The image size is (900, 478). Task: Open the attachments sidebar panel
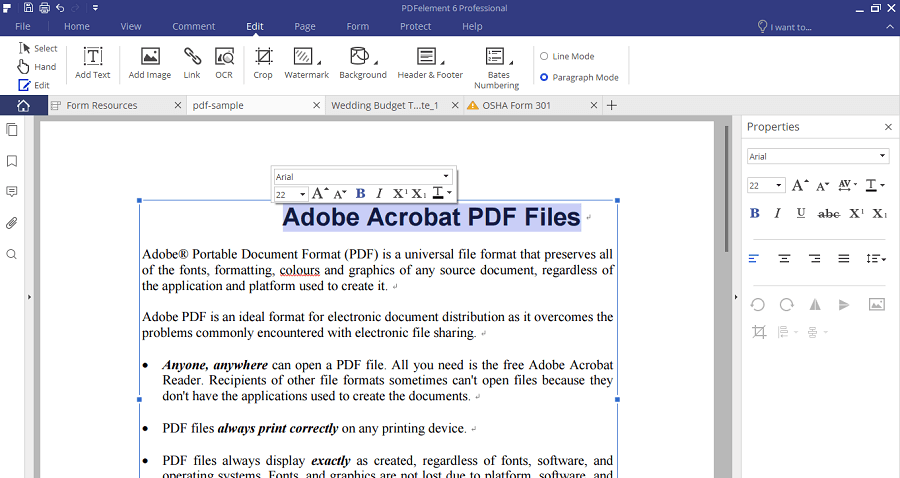point(11,223)
